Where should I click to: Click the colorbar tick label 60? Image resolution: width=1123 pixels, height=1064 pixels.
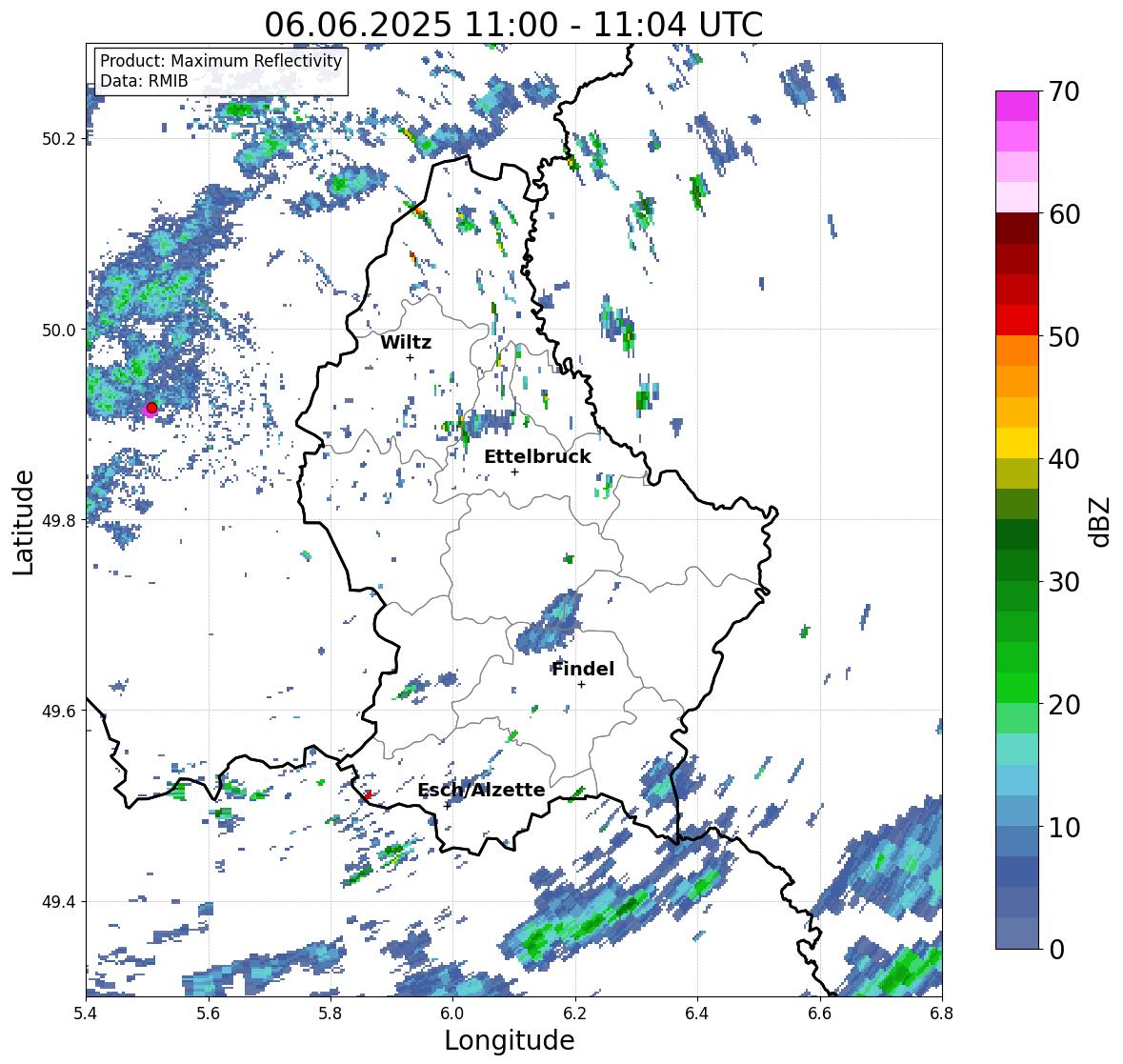click(x=1064, y=214)
